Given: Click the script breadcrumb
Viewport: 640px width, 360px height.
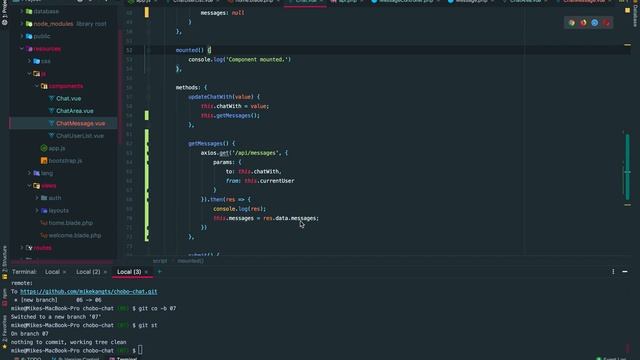Looking at the screenshot, I should 160,261.
